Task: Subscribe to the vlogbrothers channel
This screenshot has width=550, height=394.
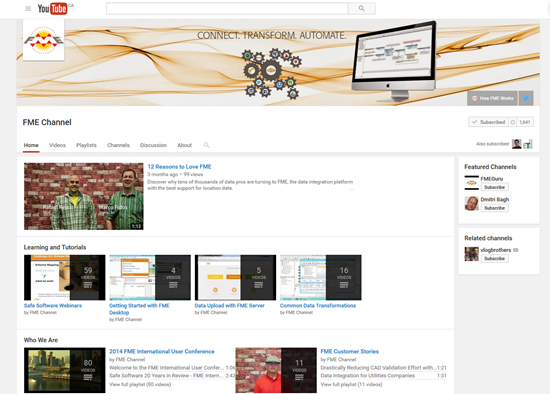Action: click(x=494, y=259)
